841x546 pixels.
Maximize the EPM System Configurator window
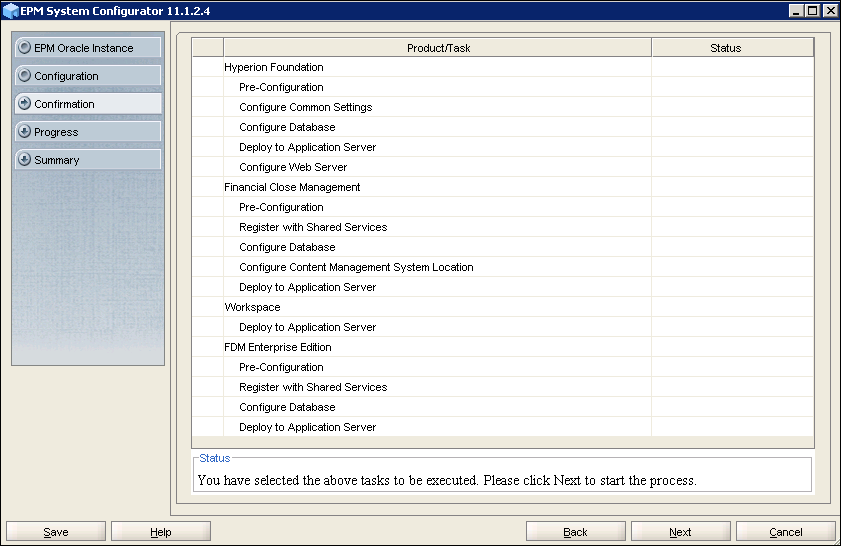(x=813, y=10)
